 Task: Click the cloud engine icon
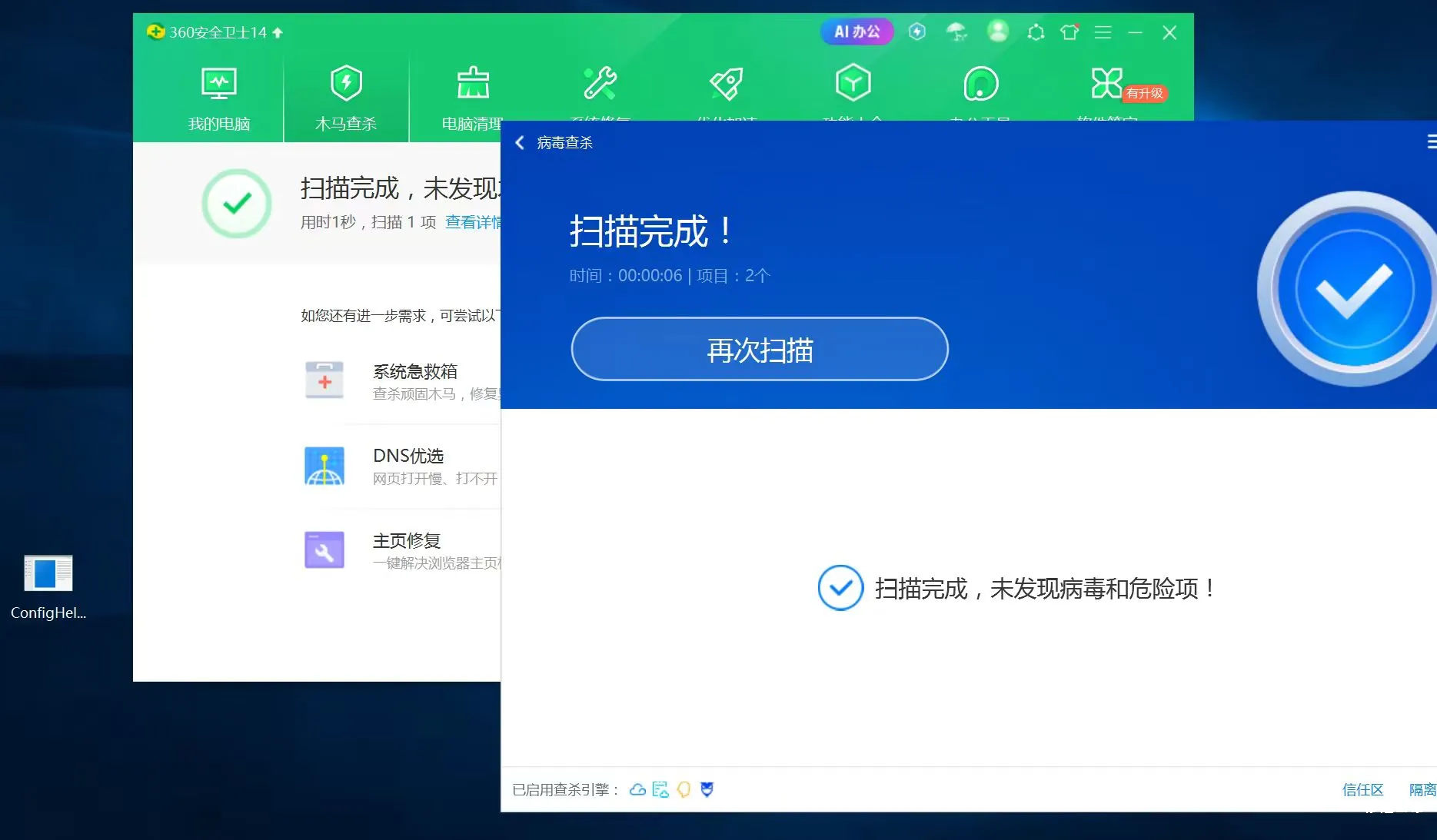637,789
